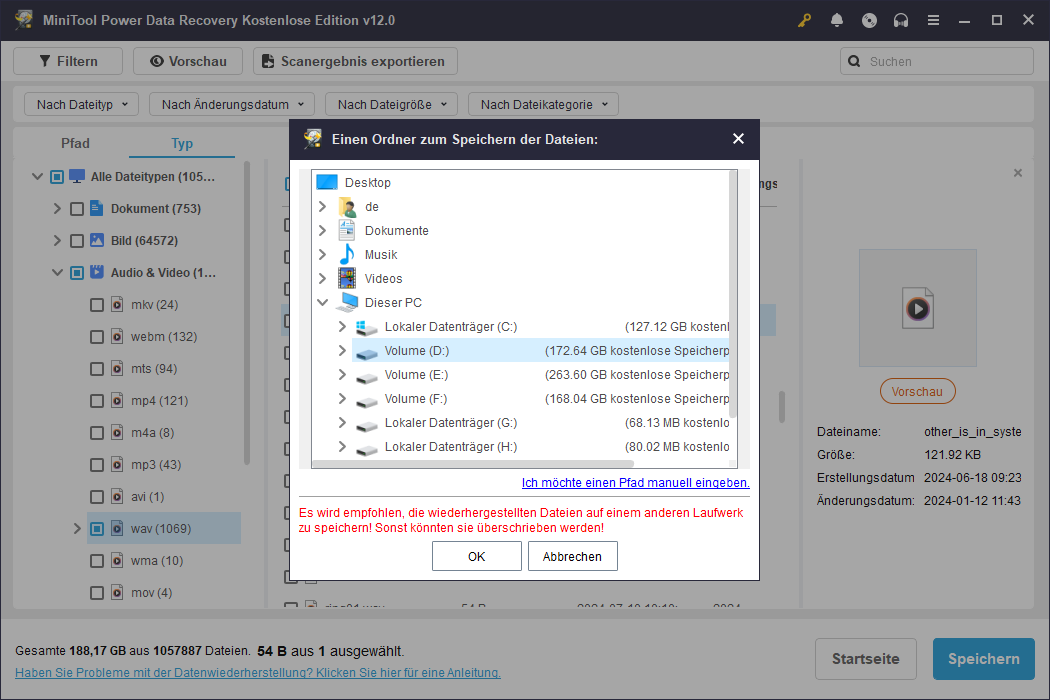
Task: Click the Lokaler Datenträger (C:) drive icon
Action: coord(366,327)
